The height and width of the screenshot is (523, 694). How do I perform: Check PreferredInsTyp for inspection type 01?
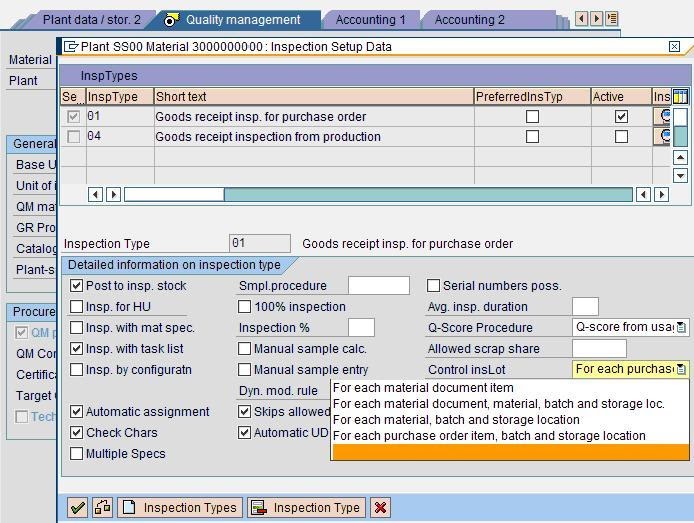tap(532, 116)
